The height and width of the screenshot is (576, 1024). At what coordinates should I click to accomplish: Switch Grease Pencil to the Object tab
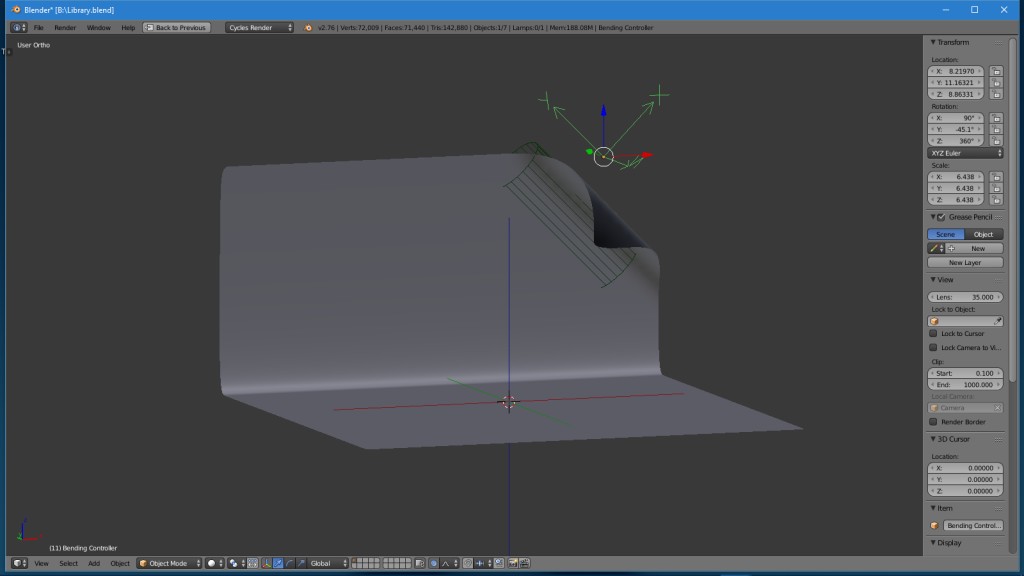pyautogui.click(x=982, y=234)
